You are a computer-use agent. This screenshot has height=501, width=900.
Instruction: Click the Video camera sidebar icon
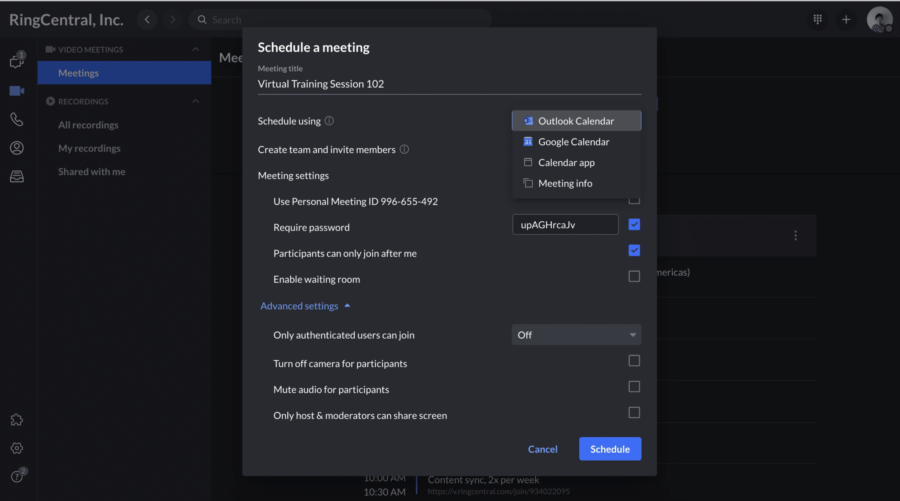point(16,90)
